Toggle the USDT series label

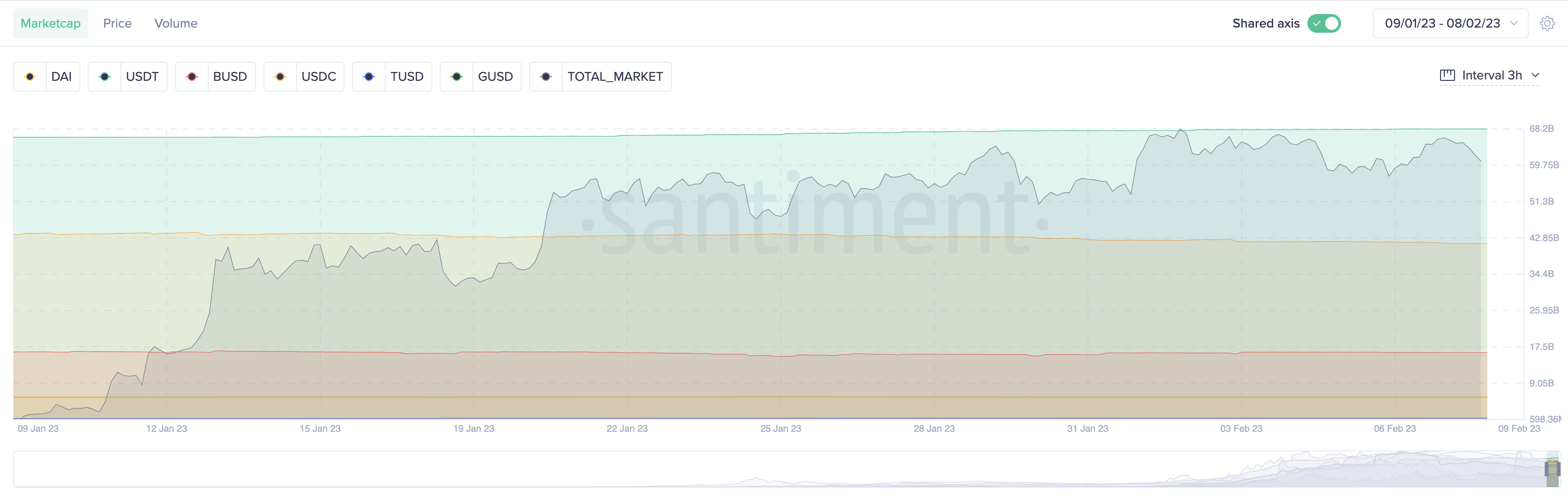pos(142,77)
